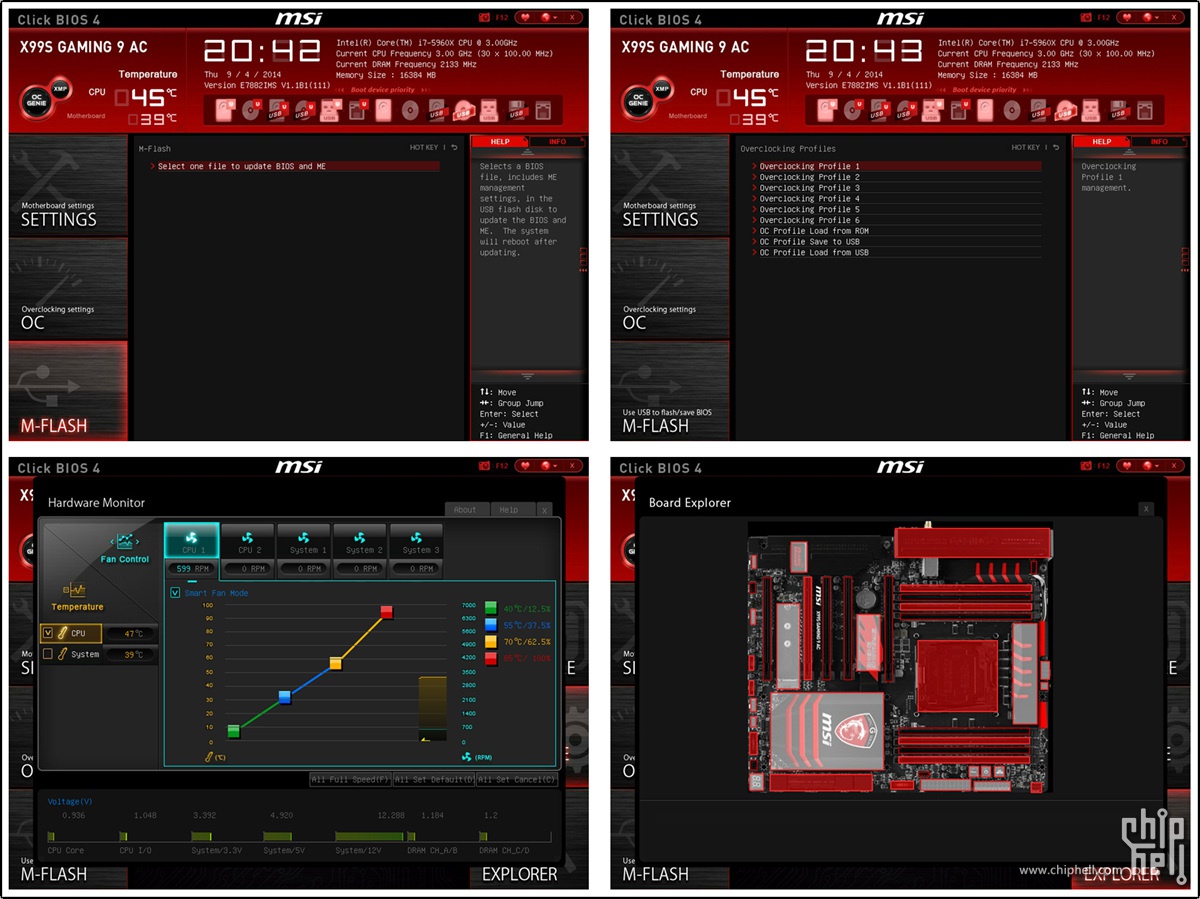Select the System 3 fan tab

pyautogui.click(x=416, y=542)
